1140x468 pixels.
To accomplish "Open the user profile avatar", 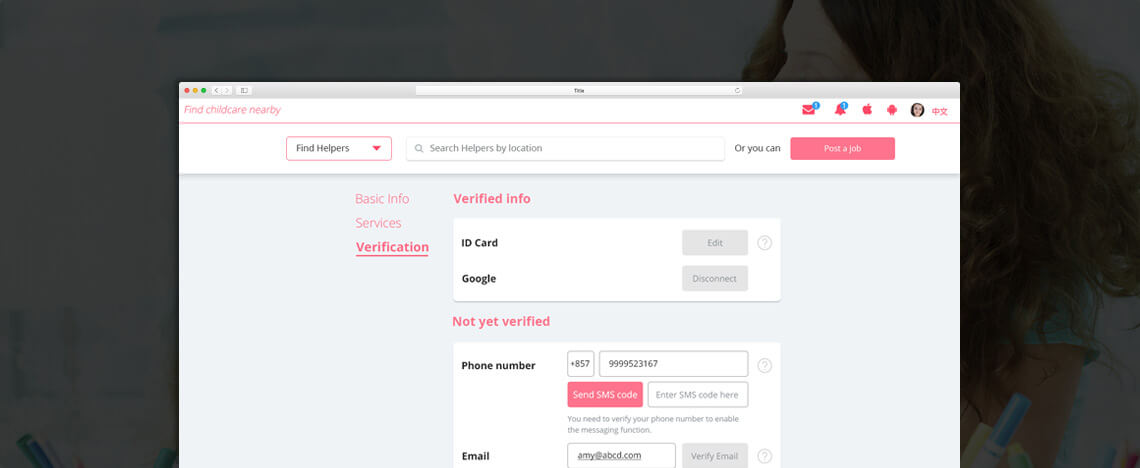I will (918, 110).
